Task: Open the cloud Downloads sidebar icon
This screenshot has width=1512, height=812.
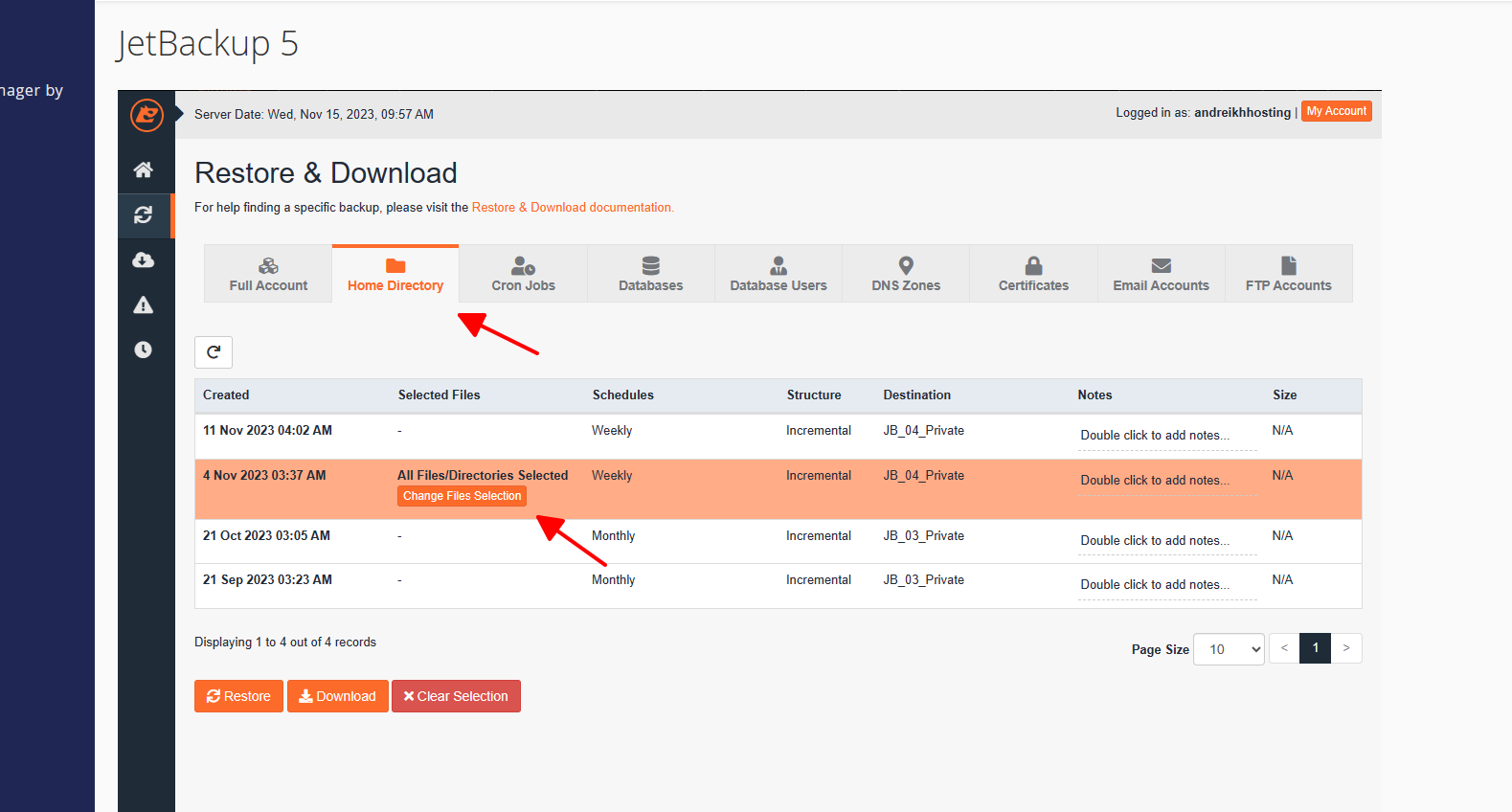Action: [144, 260]
